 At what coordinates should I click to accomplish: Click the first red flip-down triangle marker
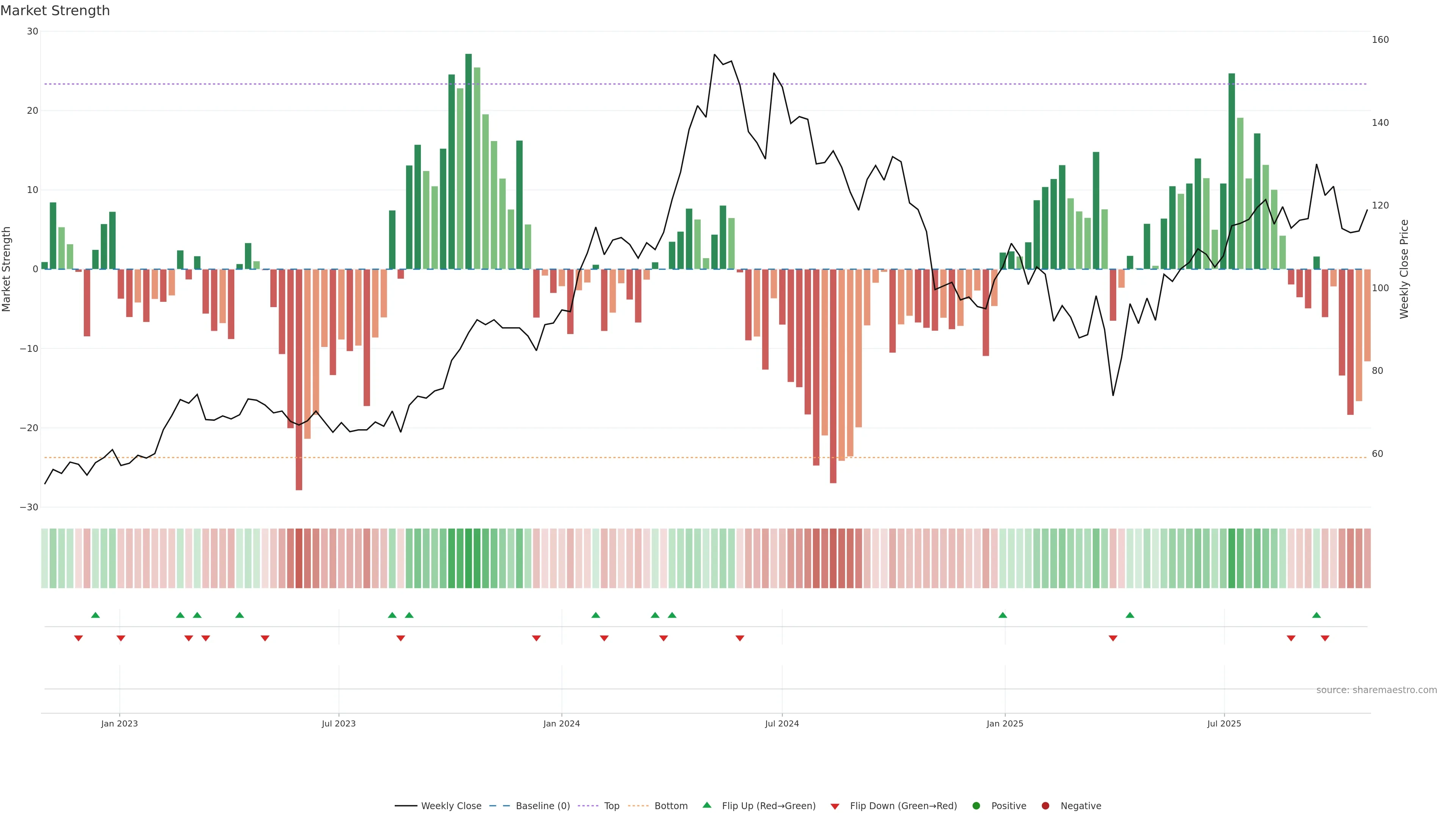[x=78, y=638]
